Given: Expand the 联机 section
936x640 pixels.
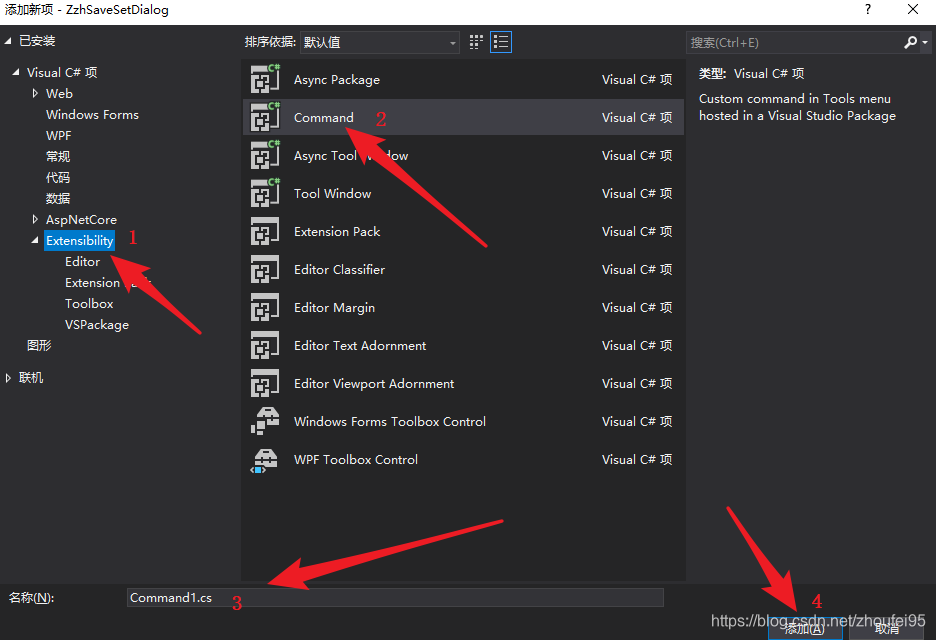Looking at the screenshot, I should click(8, 377).
